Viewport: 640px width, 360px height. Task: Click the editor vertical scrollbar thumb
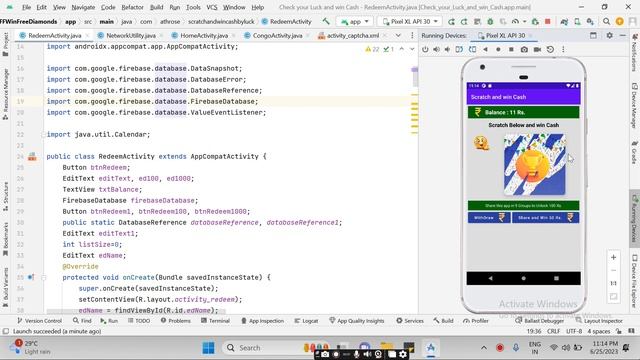click(x=415, y=77)
